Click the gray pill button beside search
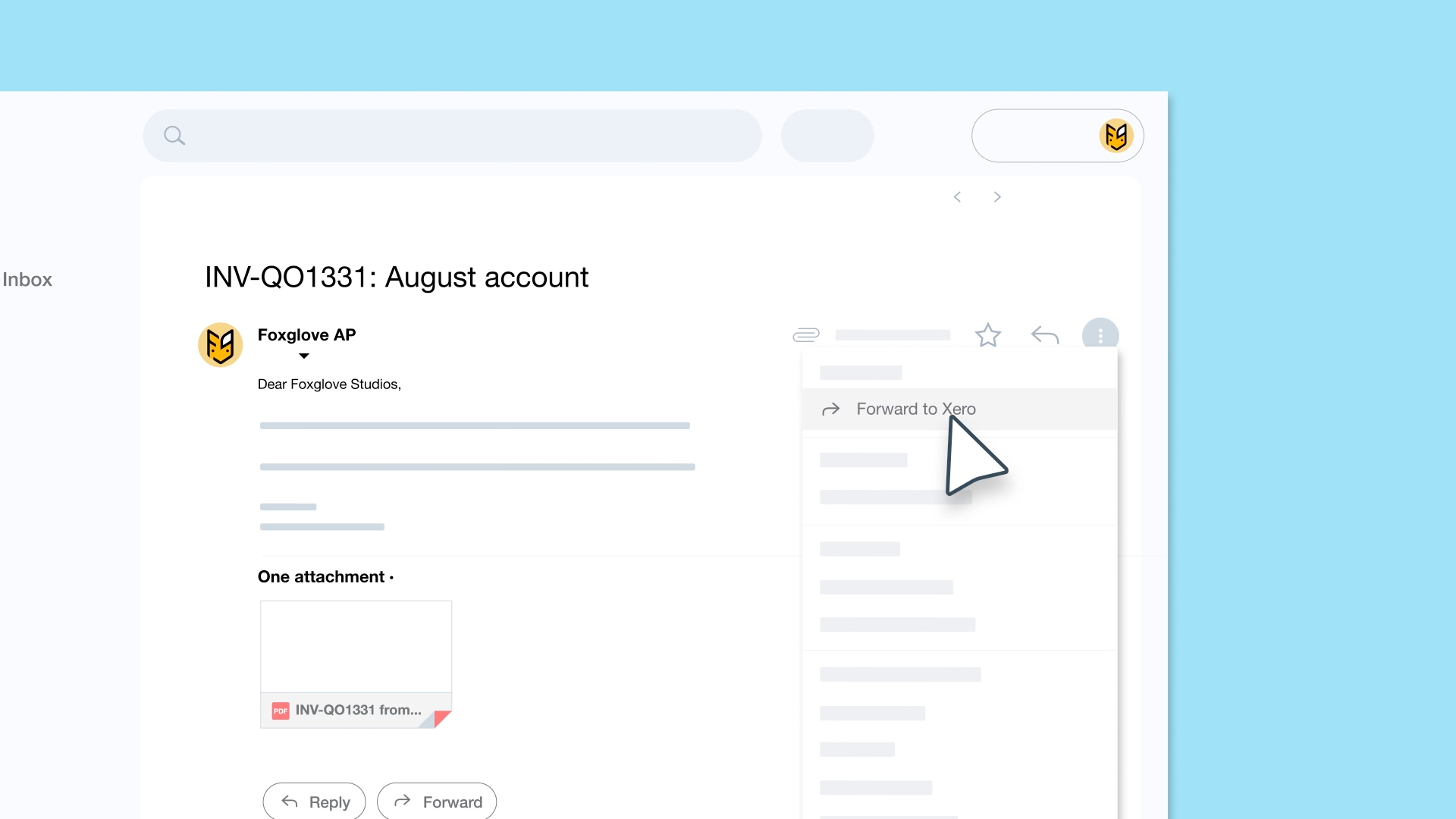Image resolution: width=1456 pixels, height=819 pixels. pos(827,136)
